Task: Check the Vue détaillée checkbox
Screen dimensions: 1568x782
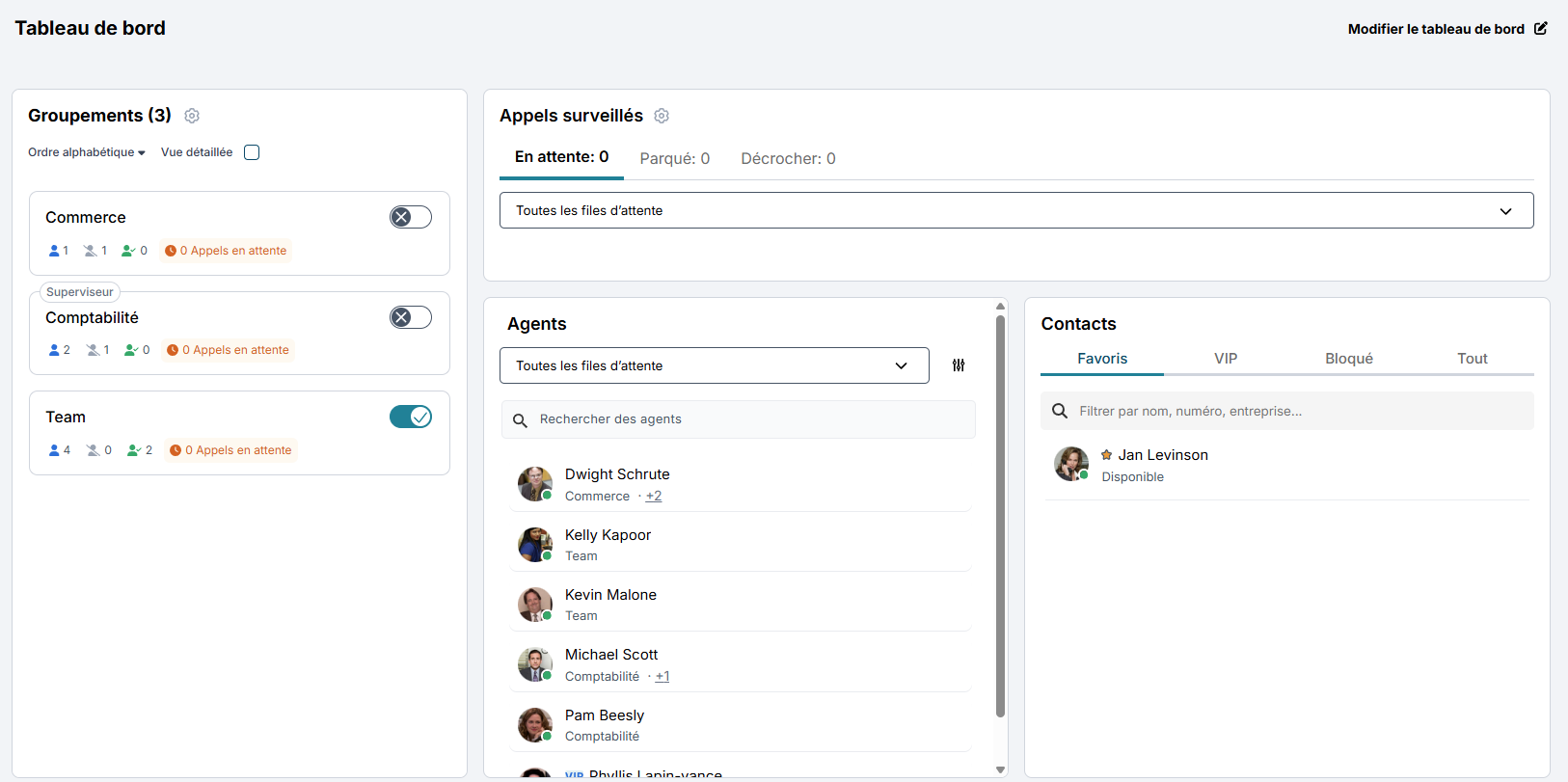Action: (x=252, y=152)
